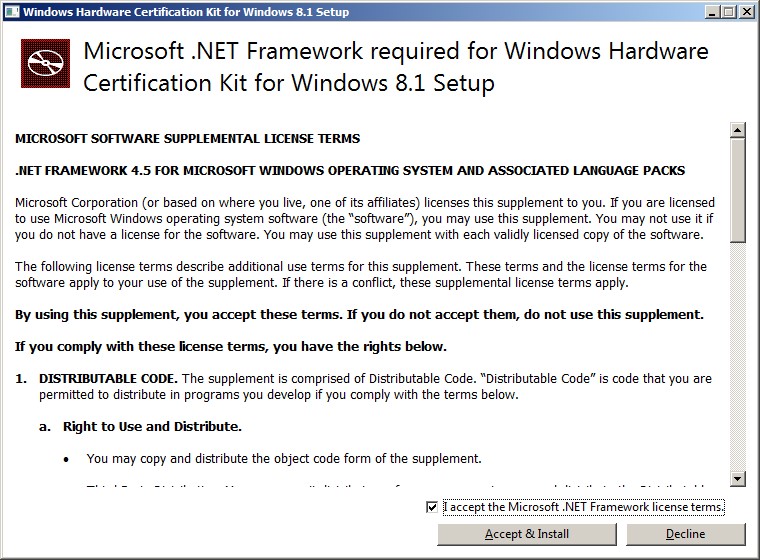Click the license scrollbar down arrow
The width and height of the screenshot is (760, 560).
[x=738, y=479]
